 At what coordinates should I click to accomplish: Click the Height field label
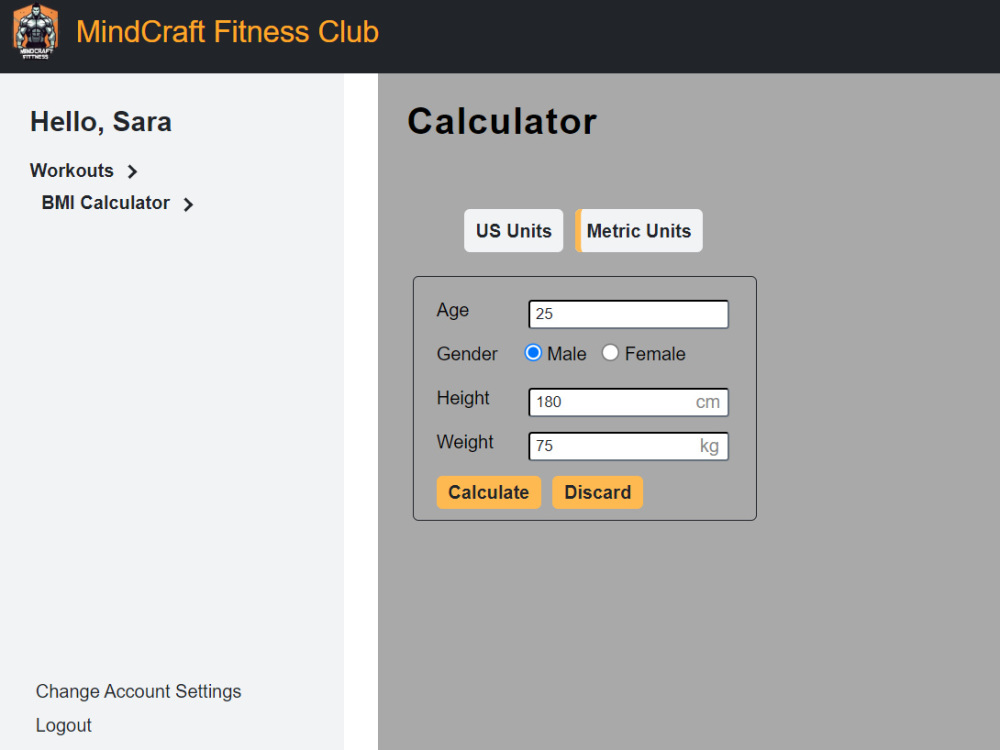[x=463, y=398]
